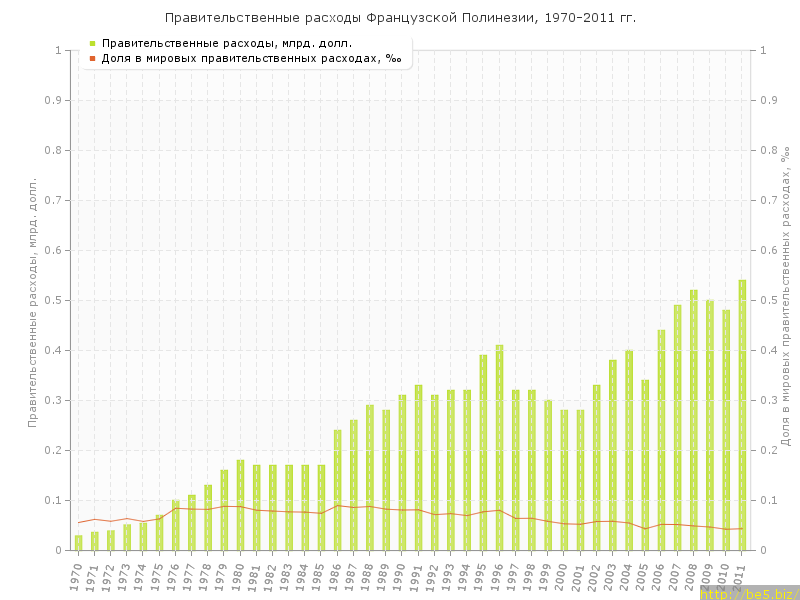The width and height of the screenshot is (800, 600).
Task: Click the orange line point above 1986
Action: [337, 506]
